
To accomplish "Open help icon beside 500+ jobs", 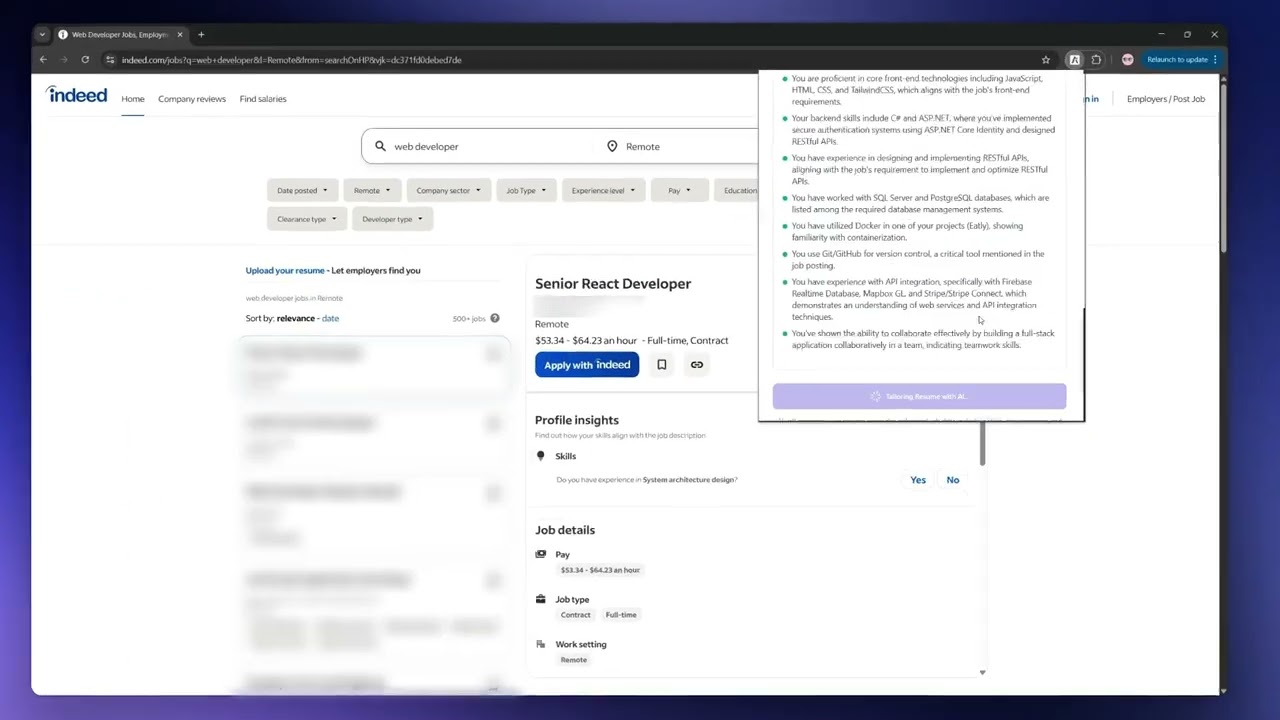I will tap(494, 318).
